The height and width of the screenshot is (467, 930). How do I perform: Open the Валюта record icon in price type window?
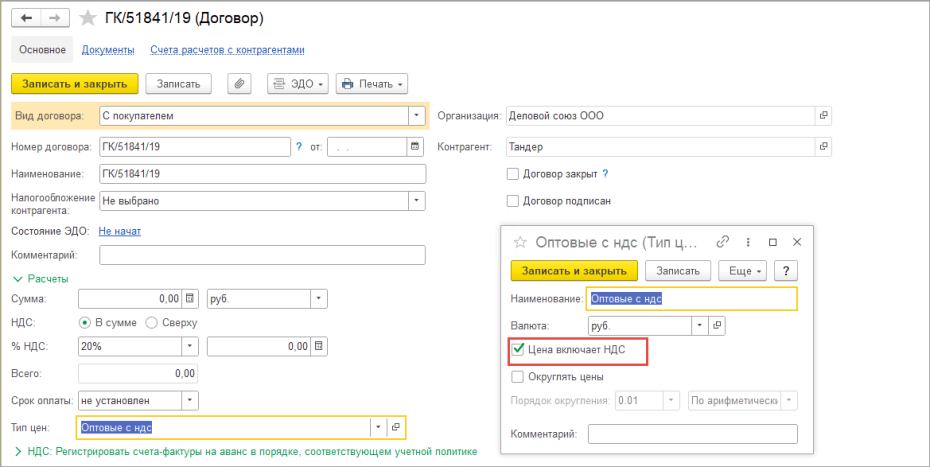click(x=717, y=325)
